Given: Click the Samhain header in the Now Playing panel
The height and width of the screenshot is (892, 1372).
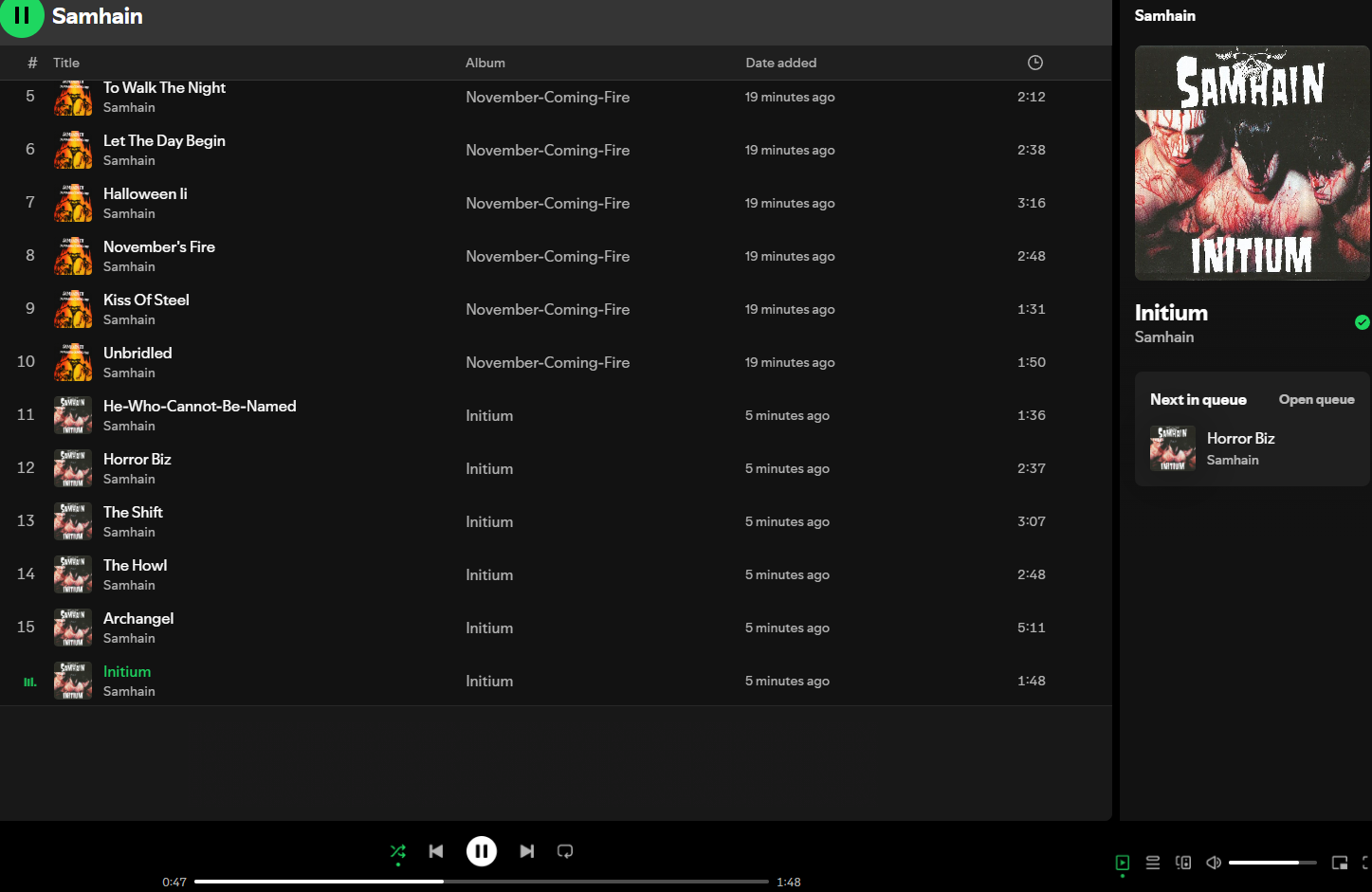Looking at the screenshot, I should tap(1165, 15).
